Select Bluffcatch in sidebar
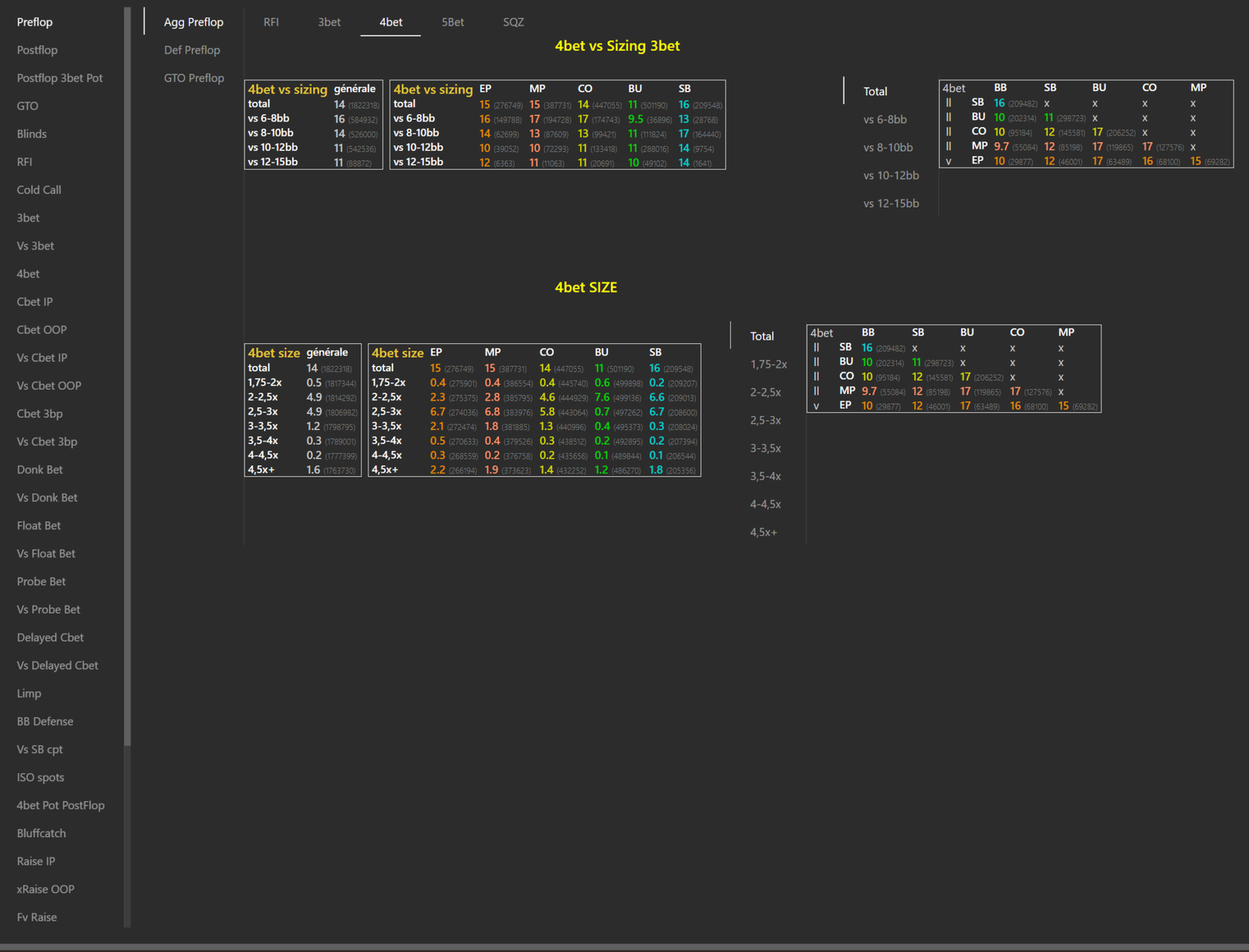Image resolution: width=1249 pixels, height=952 pixels. [x=41, y=833]
